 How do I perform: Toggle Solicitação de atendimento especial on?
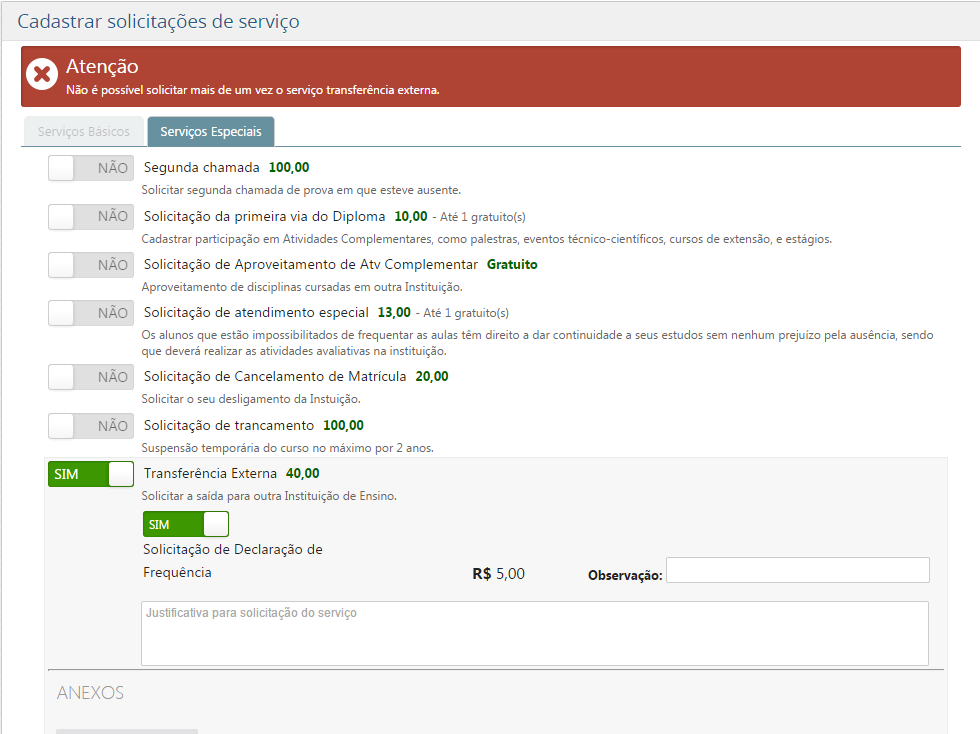pyautogui.click(x=91, y=313)
